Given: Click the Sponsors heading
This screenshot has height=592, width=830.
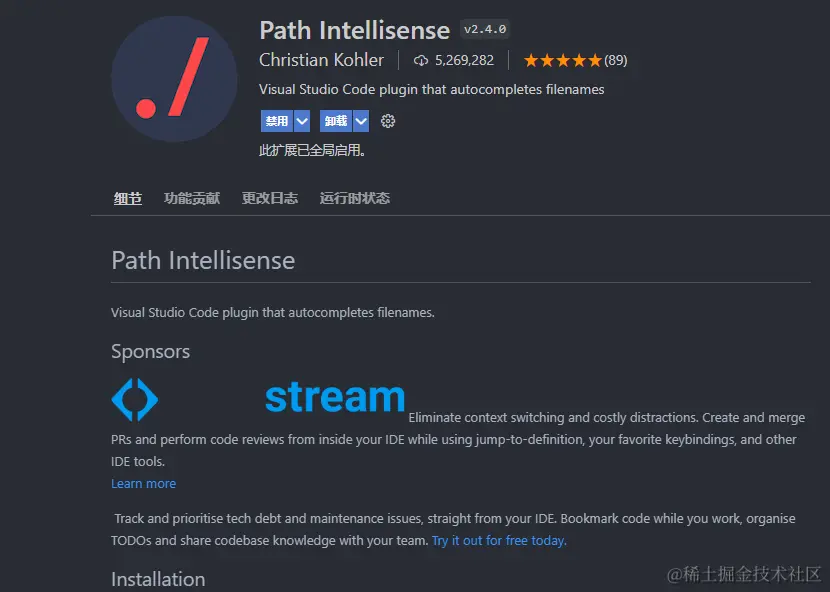Looking at the screenshot, I should tap(150, 352).
